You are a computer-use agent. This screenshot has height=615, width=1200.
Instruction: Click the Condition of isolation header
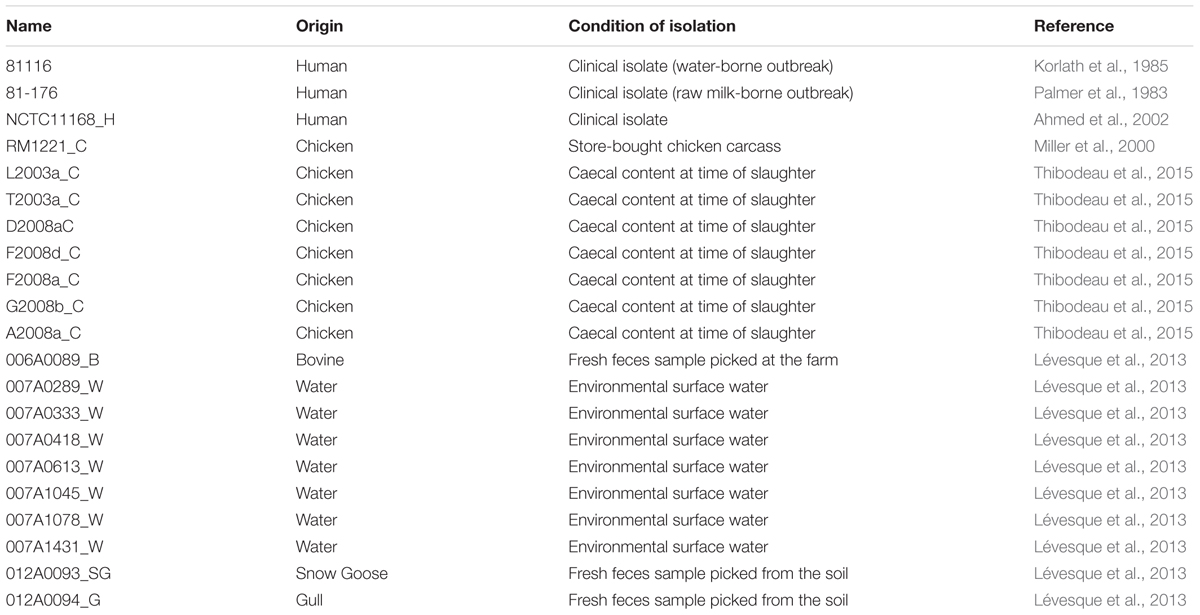click(652, 26)
